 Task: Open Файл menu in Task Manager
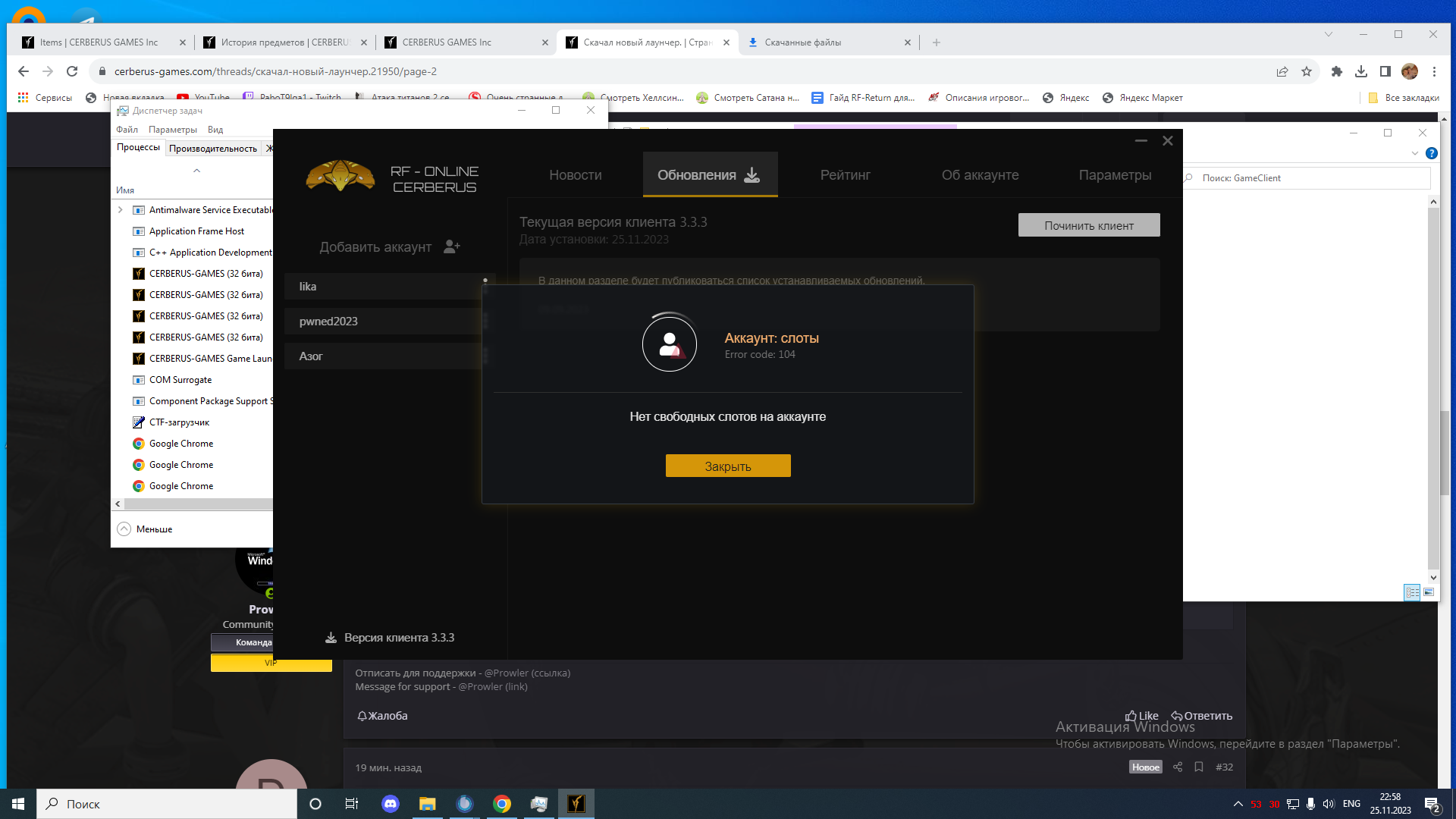pyautogui.click(x=127, y=130)
